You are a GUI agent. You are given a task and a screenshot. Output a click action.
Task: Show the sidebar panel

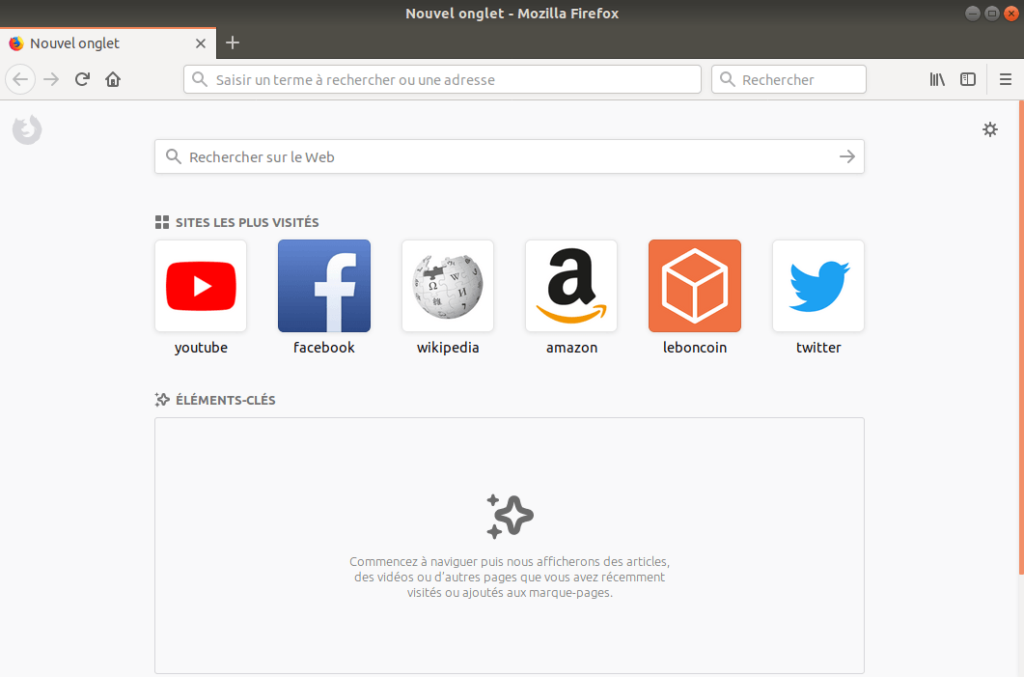coord(968,80)
